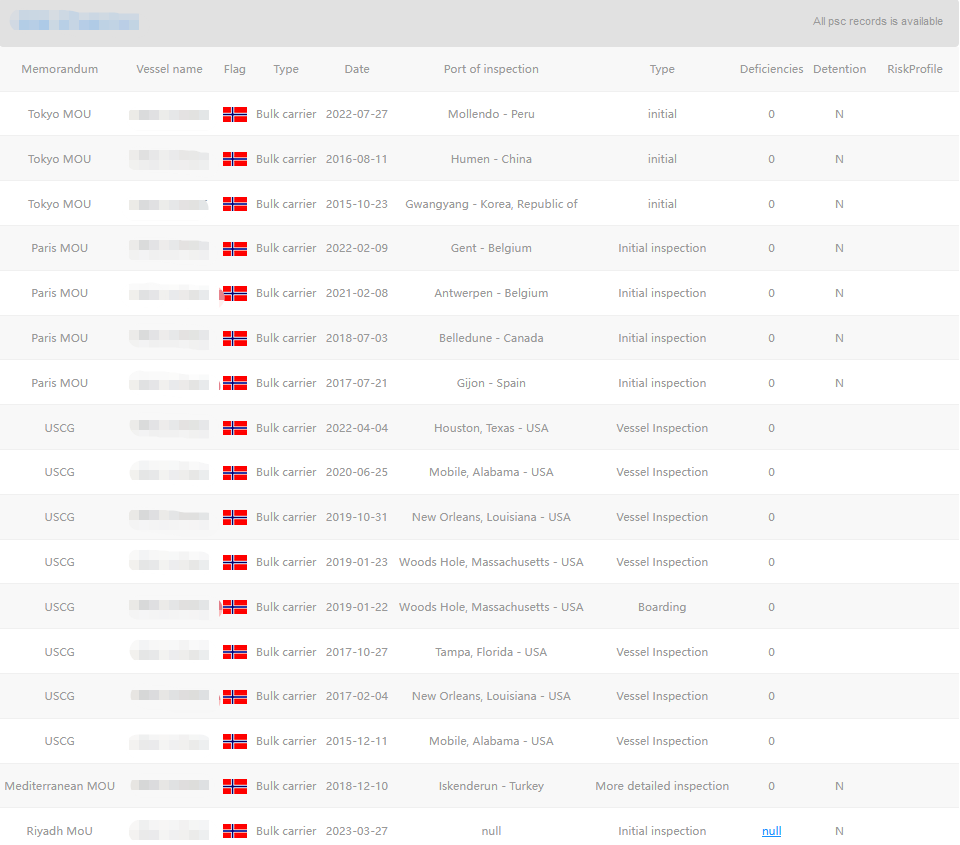Click the date 2017-07-21
This screenshot has width=960, height=845.
(357, 383)
